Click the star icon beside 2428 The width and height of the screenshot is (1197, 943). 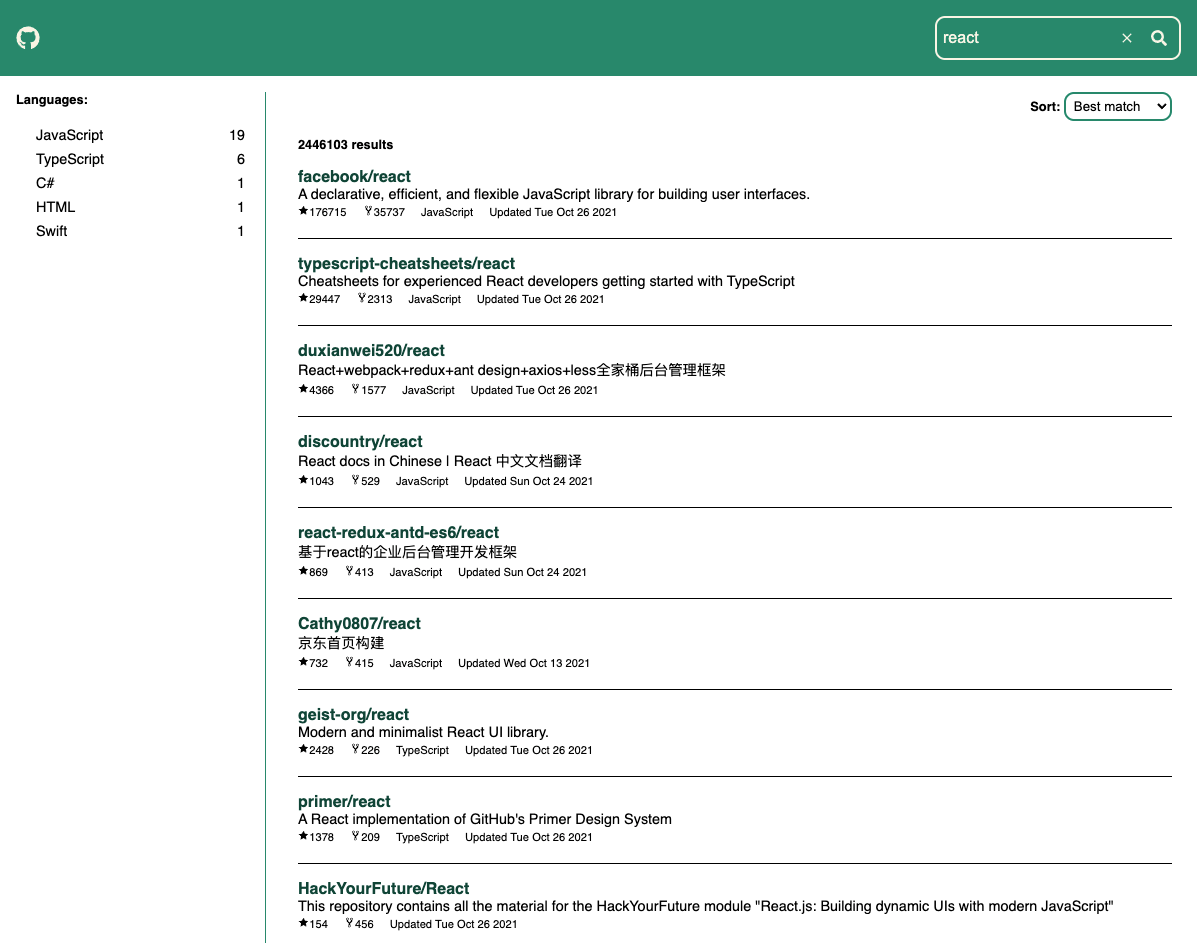click(x=303, y=748)
